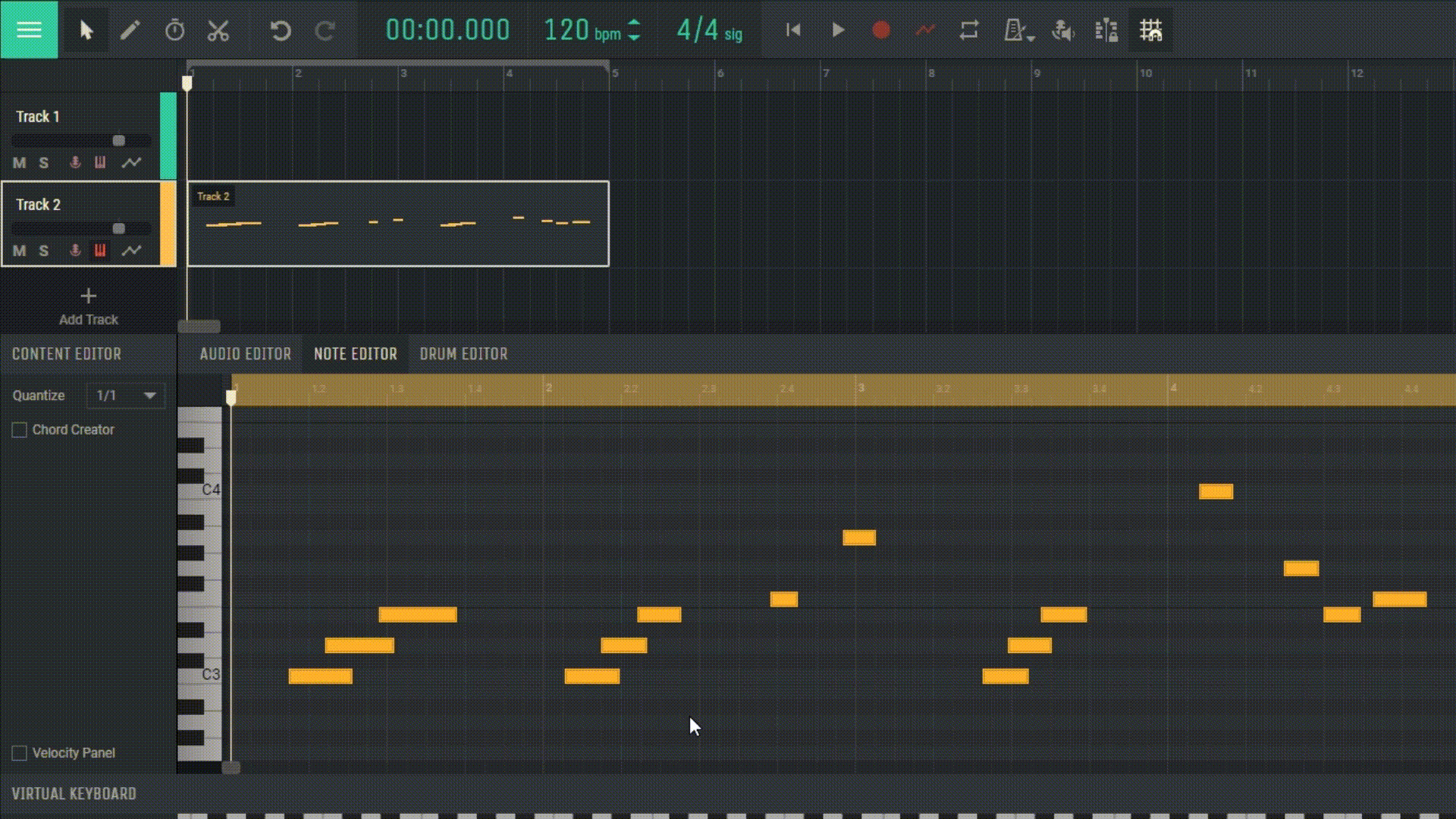The width and height of the screenshot is (1456, 819).
Task: Select the scissors/cut tool
Action: pyautogui.click(x=218, y=29)
